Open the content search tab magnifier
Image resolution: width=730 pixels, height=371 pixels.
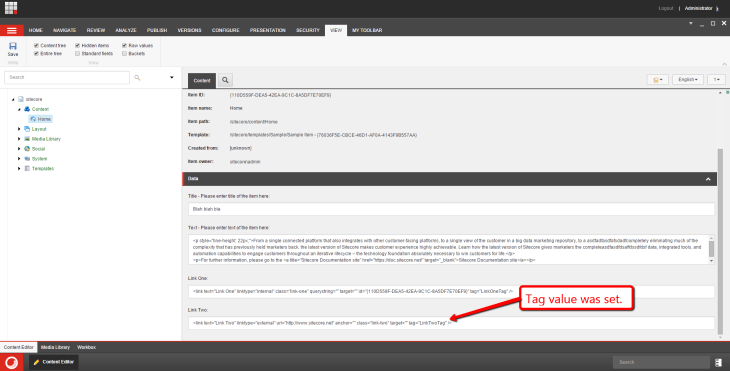pyautogui.click(x=225, y=80)
